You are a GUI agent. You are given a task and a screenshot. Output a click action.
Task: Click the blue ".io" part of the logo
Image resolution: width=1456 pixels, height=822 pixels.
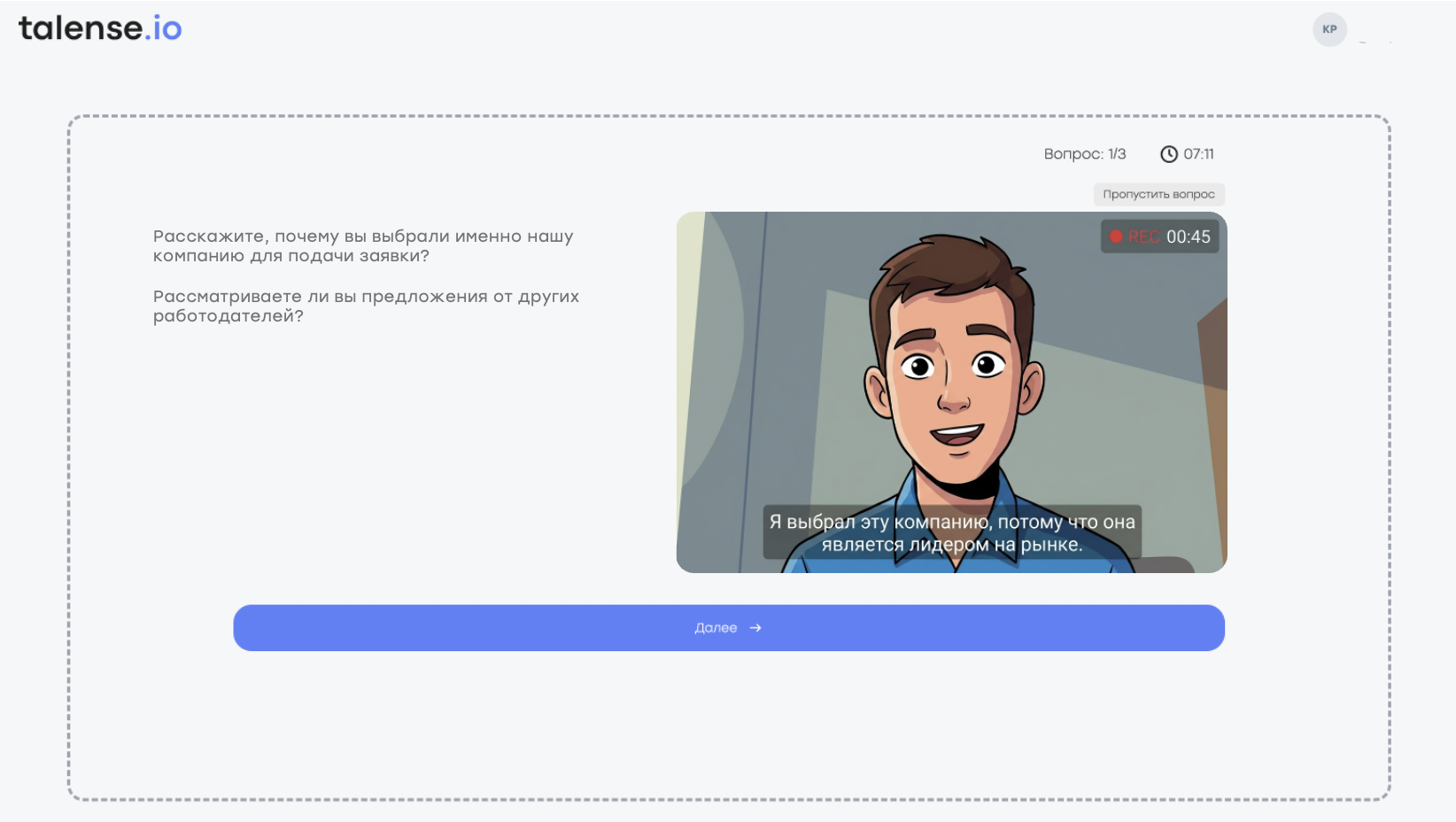tap(165, 28)
